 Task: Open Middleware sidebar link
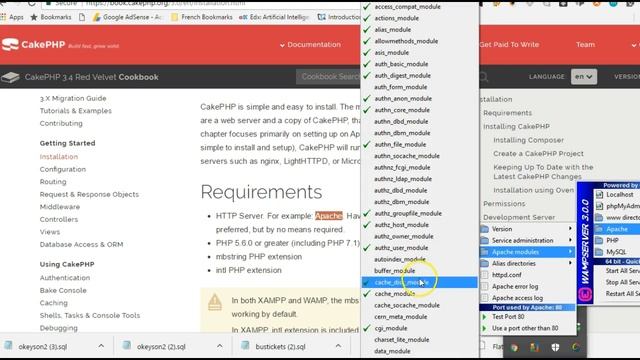tap(60, 207)
